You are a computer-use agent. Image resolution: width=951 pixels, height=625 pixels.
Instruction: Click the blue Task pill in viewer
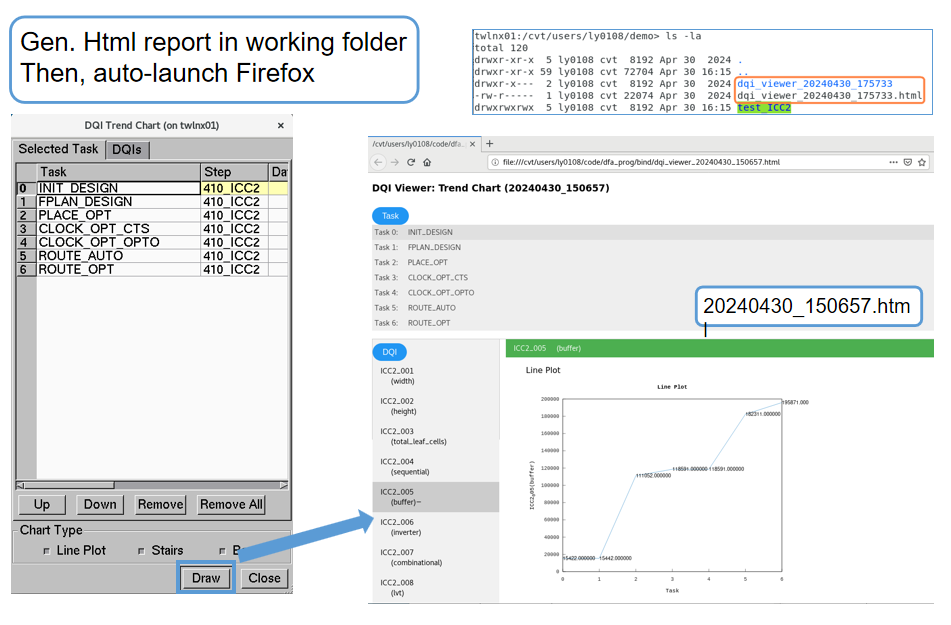point(390,215)
